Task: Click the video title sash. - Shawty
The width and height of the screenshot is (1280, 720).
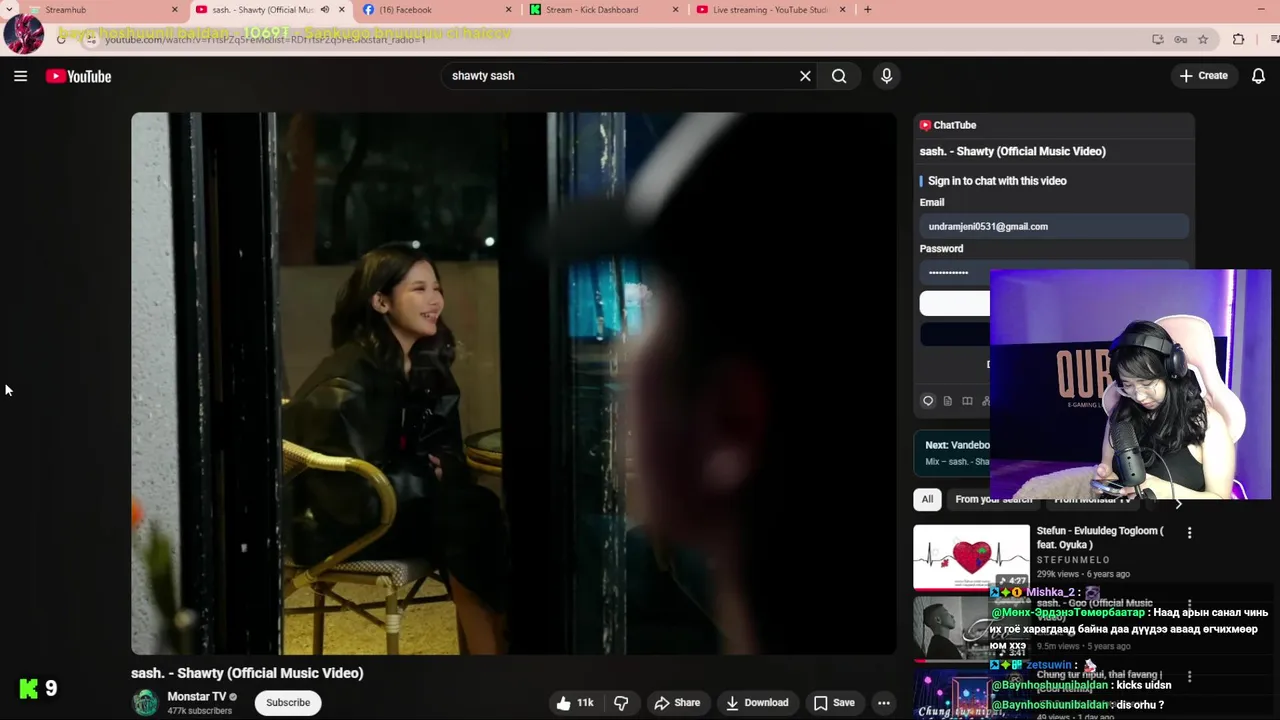Action: point(247,673)
